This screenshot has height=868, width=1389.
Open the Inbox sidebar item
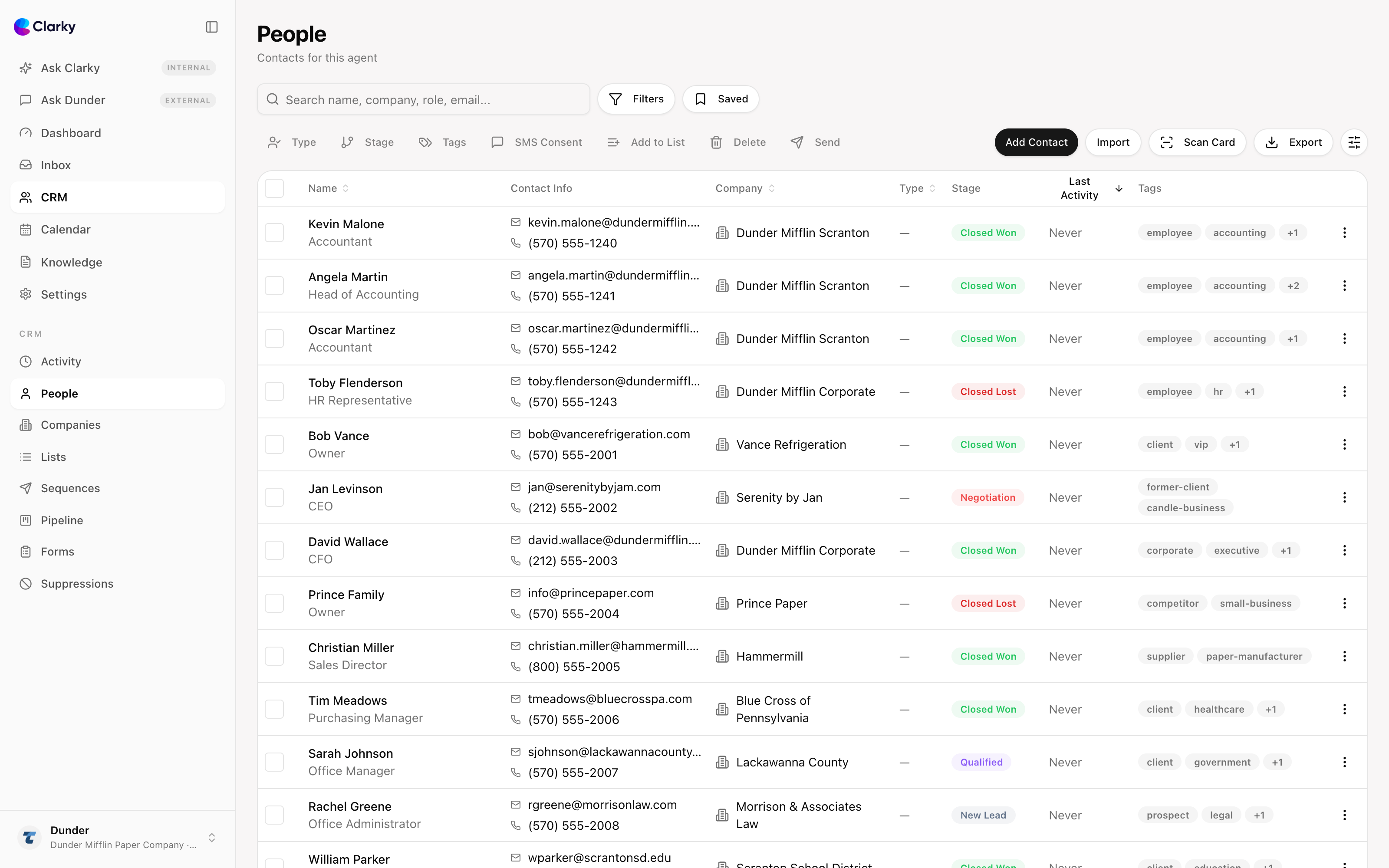118,165
